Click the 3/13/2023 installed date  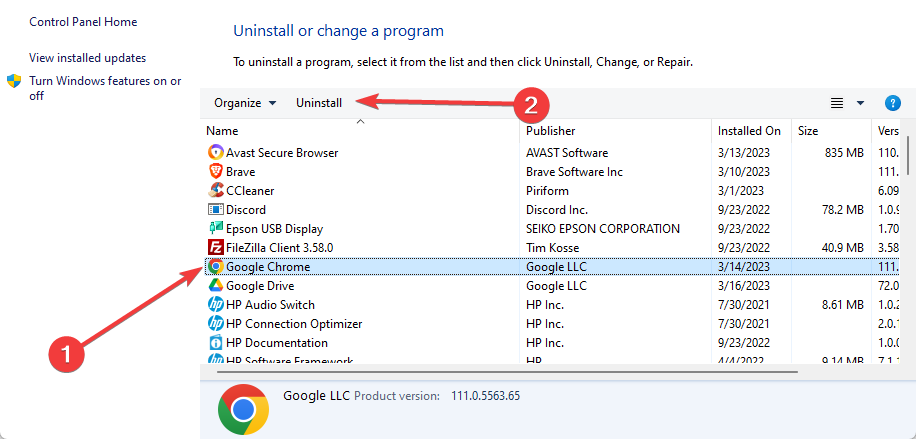pos(744,153)
